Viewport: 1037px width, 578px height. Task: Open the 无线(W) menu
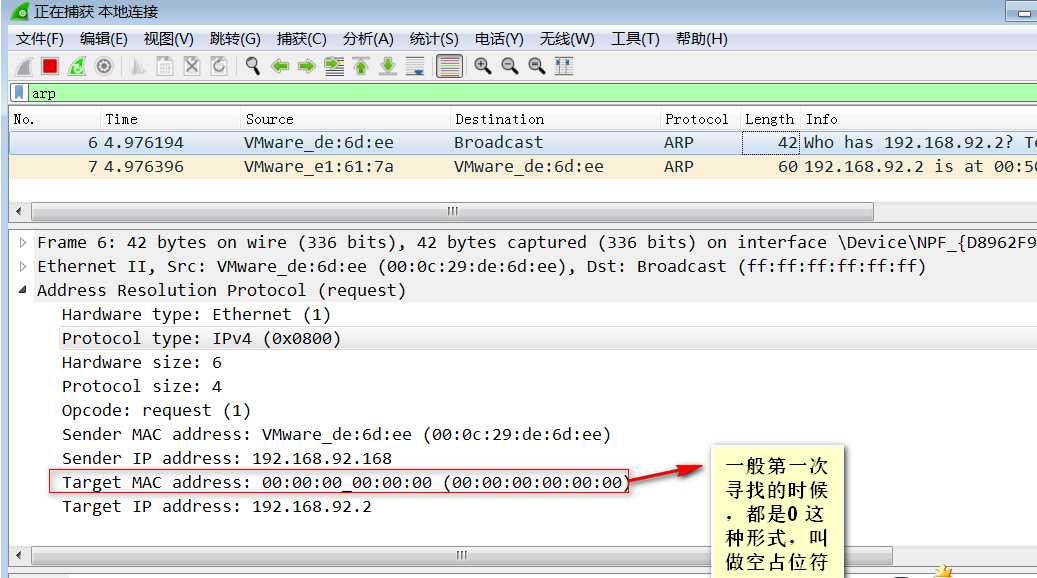point(567,39)
